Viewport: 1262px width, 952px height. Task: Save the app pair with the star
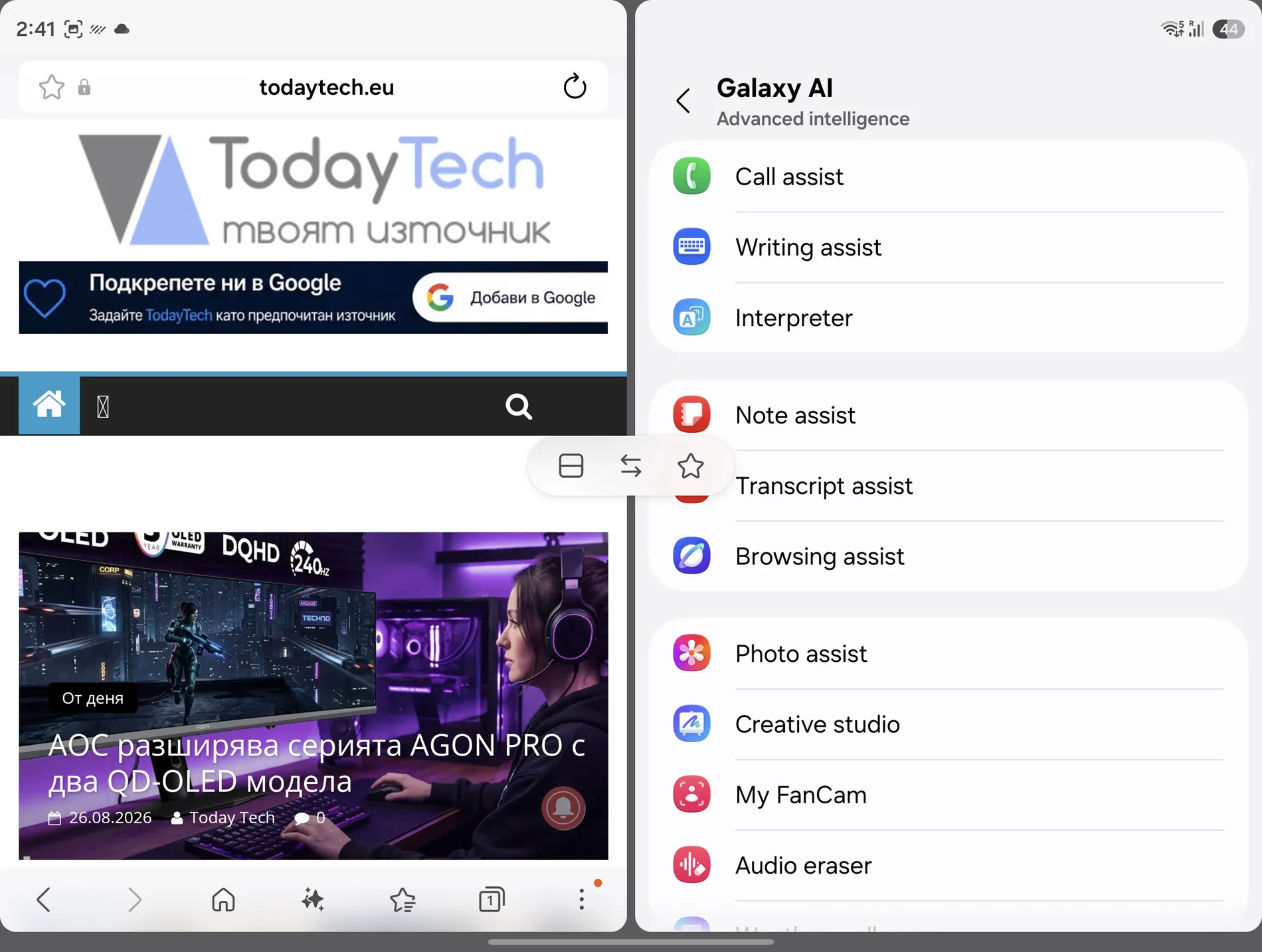(x=691, y=466)
